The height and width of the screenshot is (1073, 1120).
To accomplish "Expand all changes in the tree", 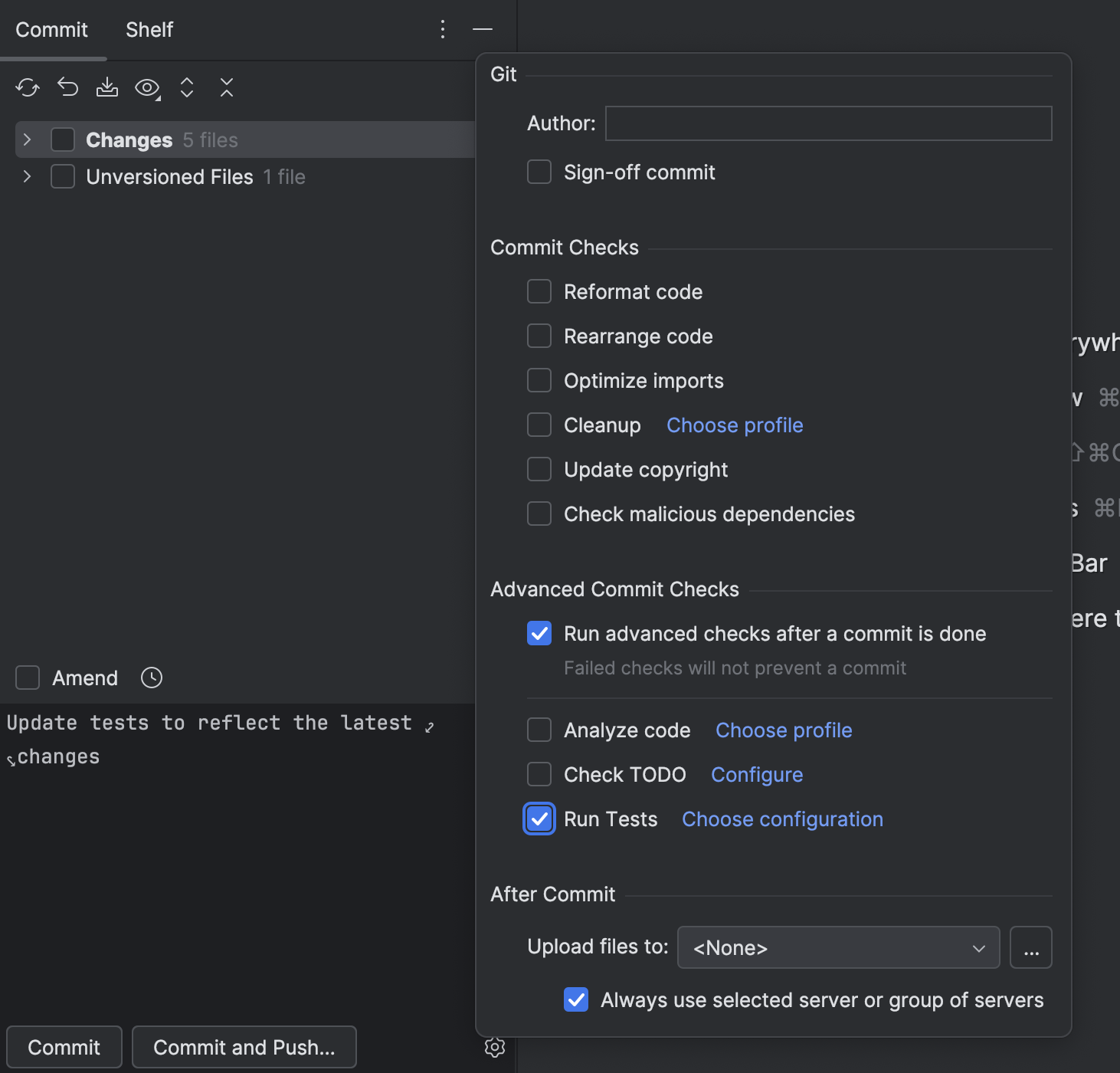I will 186,87.
